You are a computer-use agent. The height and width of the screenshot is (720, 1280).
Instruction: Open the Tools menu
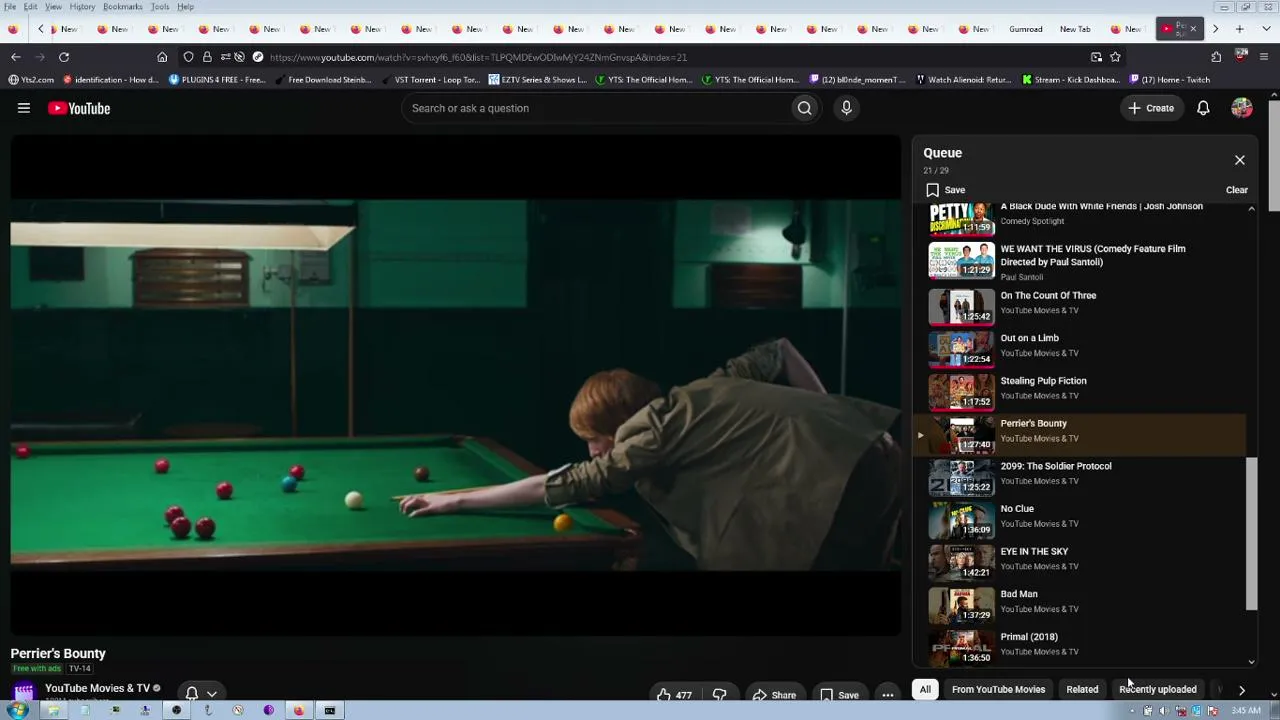[x=160, y=7]
